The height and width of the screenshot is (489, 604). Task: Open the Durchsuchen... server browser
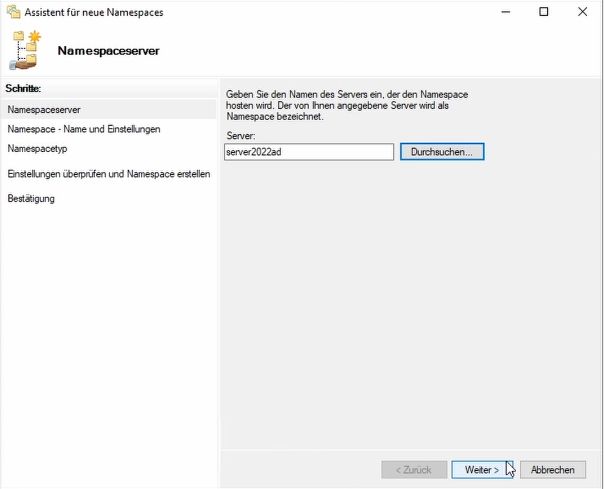(x=442, y=152)
